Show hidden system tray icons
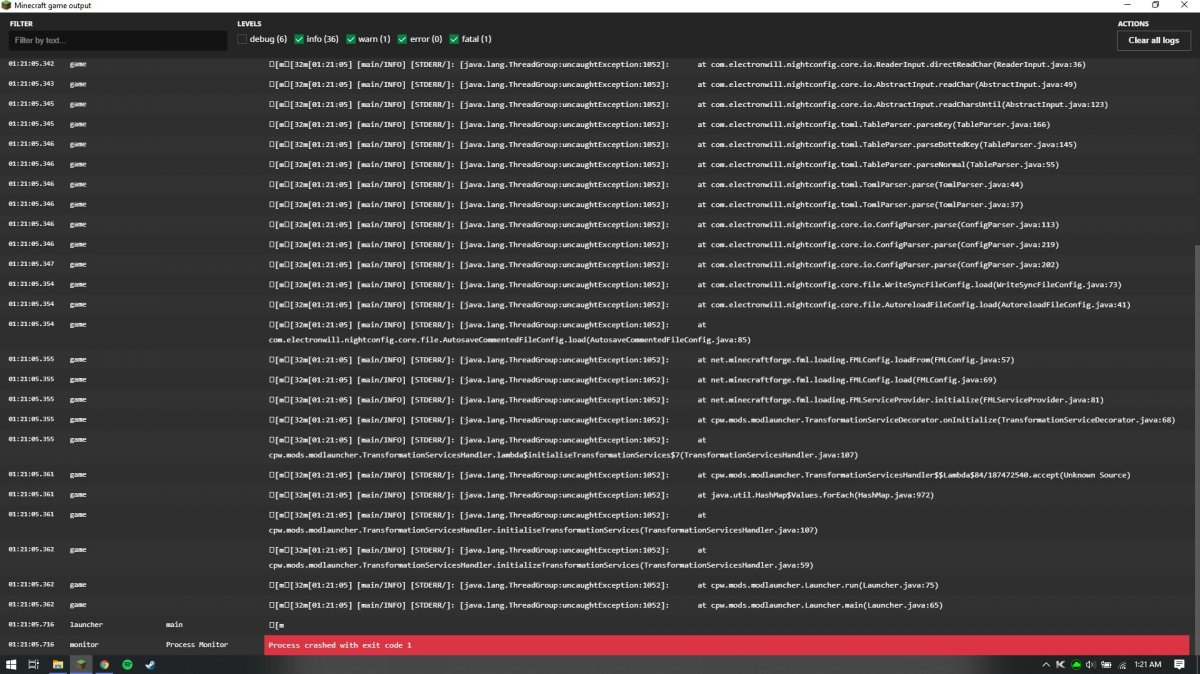Image resolution: width=1200 pixels, height=674 pixels. (x=1046, y=664)
